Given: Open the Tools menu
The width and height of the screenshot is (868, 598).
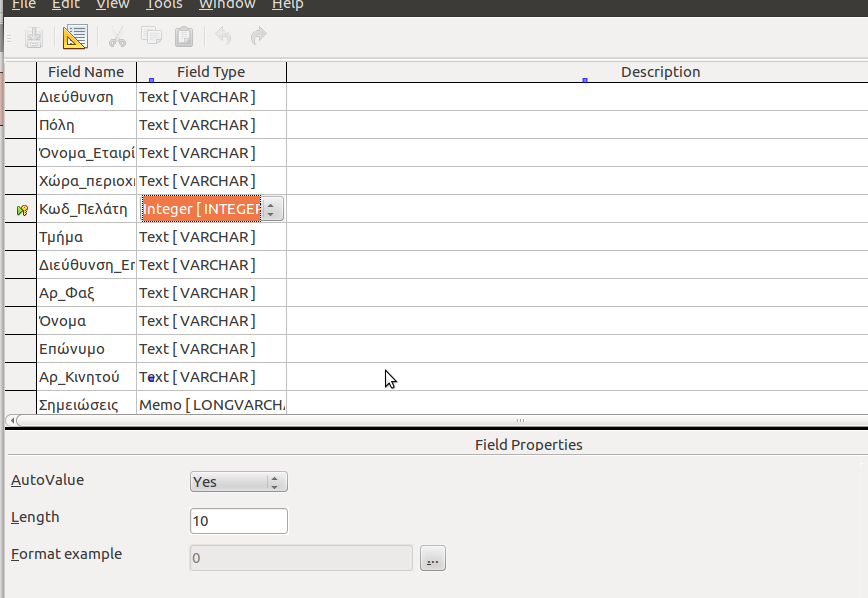Looking at the screenshot, I should [x=164, y=5].
